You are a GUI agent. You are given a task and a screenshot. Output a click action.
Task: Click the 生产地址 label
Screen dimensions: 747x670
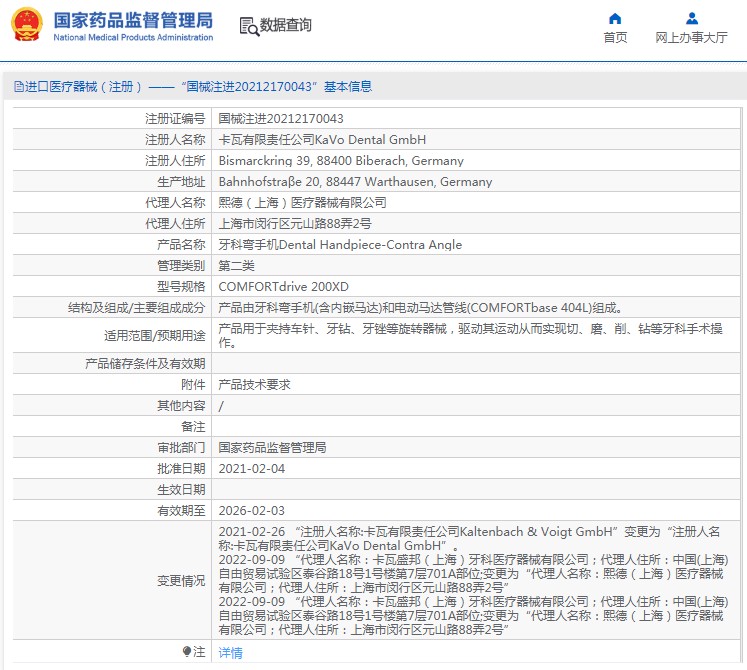[x=181, y=182]
